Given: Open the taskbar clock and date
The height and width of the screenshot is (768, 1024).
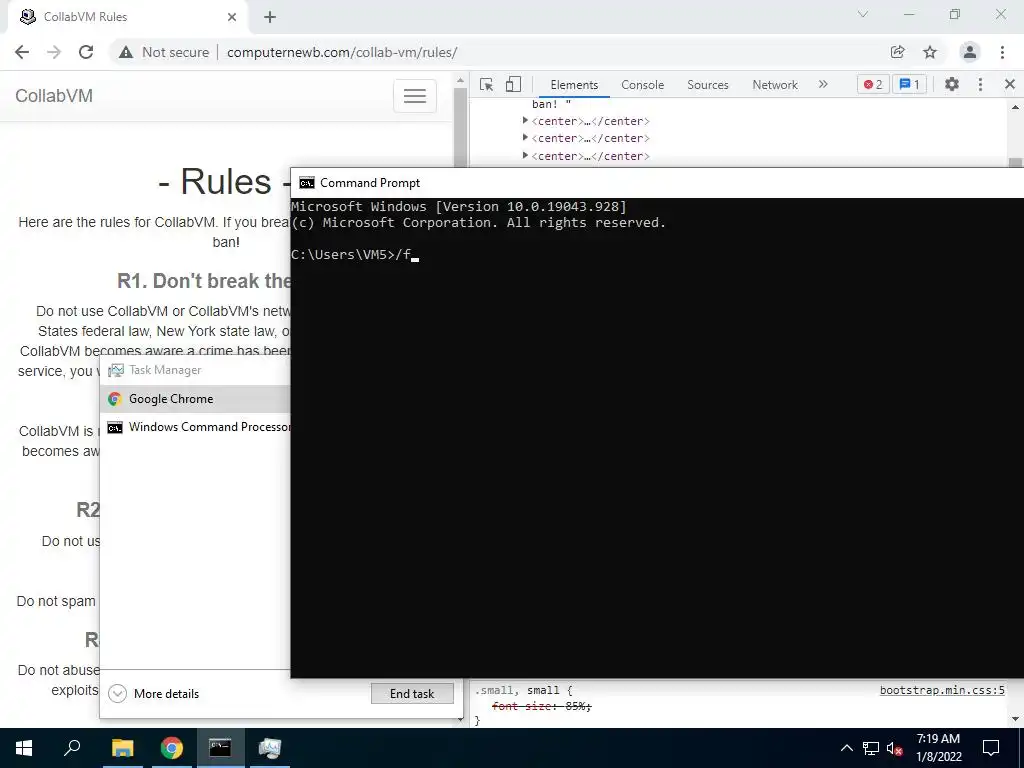Looking at the screenshot, I should pyautogui.click(x=938, y=748).
